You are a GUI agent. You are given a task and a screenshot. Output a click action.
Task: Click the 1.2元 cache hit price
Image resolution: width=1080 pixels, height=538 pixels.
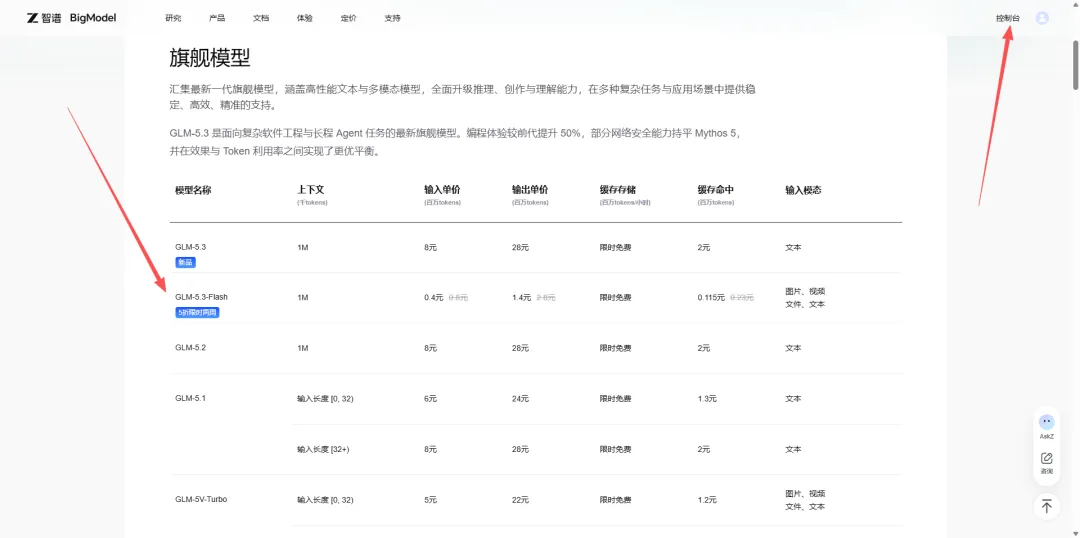(707, 500)
